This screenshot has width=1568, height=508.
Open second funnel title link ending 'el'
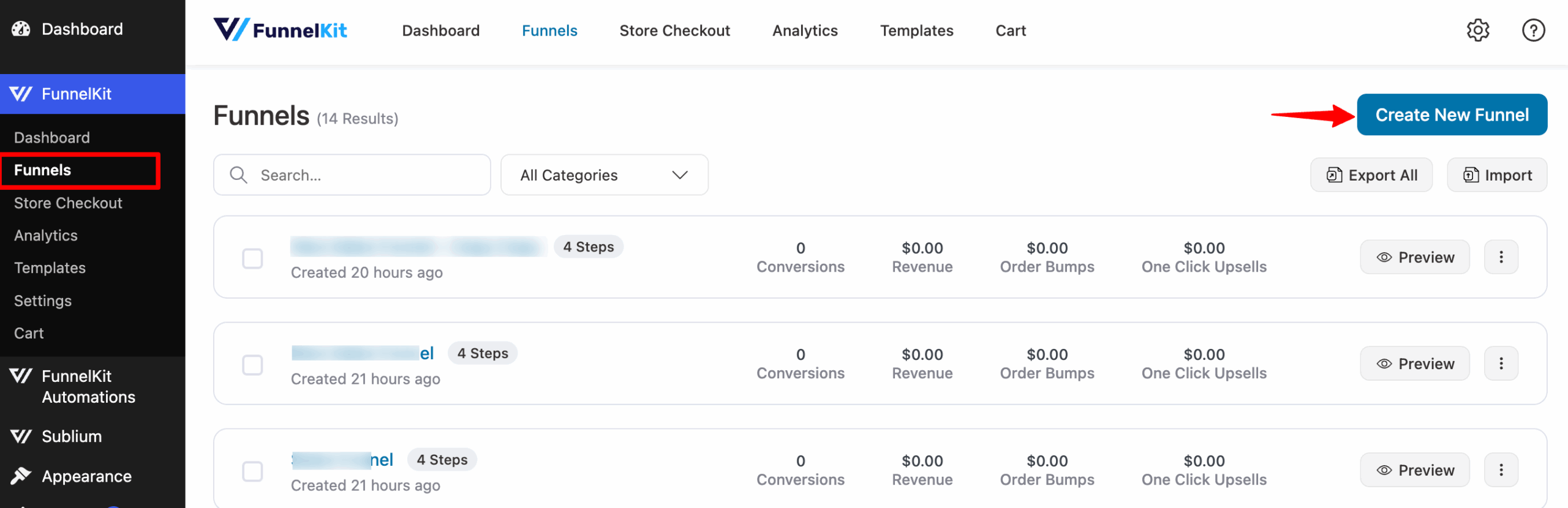pyautogui.click(x=363, y=353)
